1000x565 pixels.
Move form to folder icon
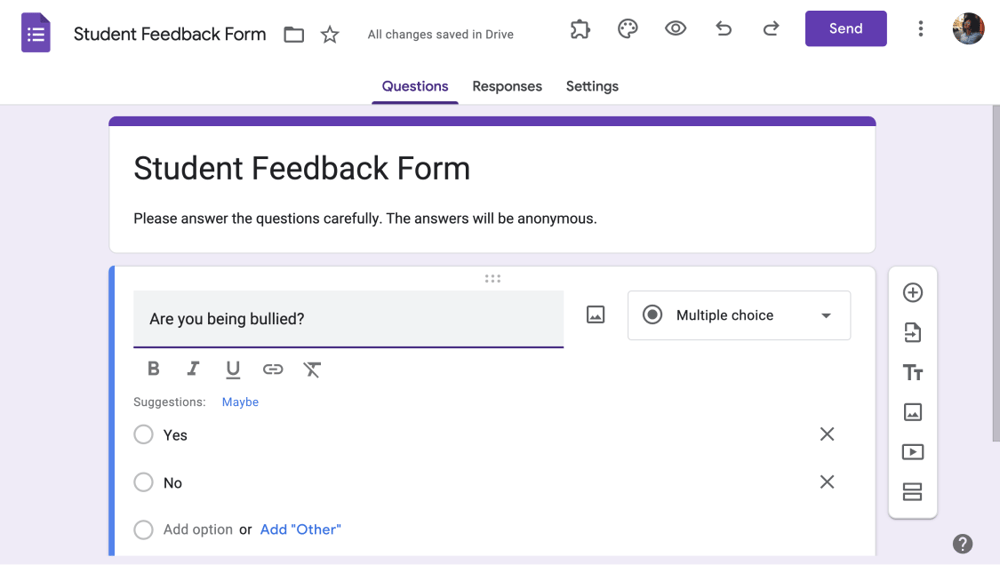(293, 34)
